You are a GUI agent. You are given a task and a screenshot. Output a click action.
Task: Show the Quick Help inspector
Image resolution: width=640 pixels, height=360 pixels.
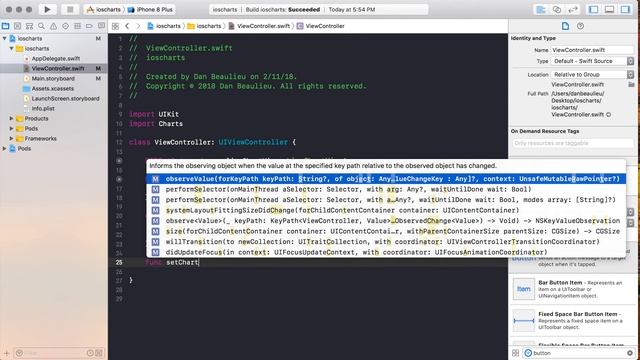(x=580, y=26)
